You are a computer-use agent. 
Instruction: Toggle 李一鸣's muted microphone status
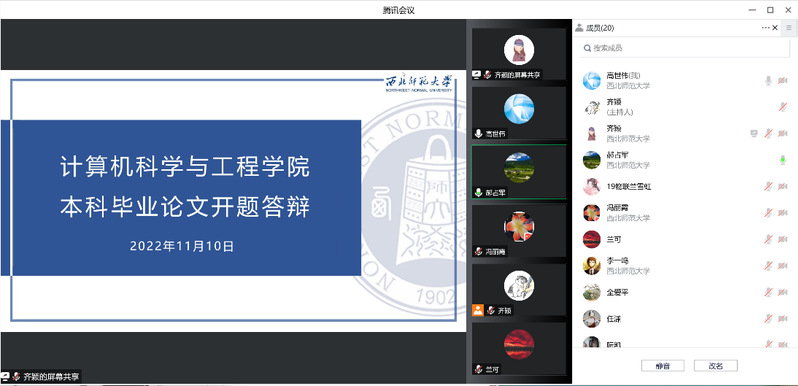click(768, 266)
